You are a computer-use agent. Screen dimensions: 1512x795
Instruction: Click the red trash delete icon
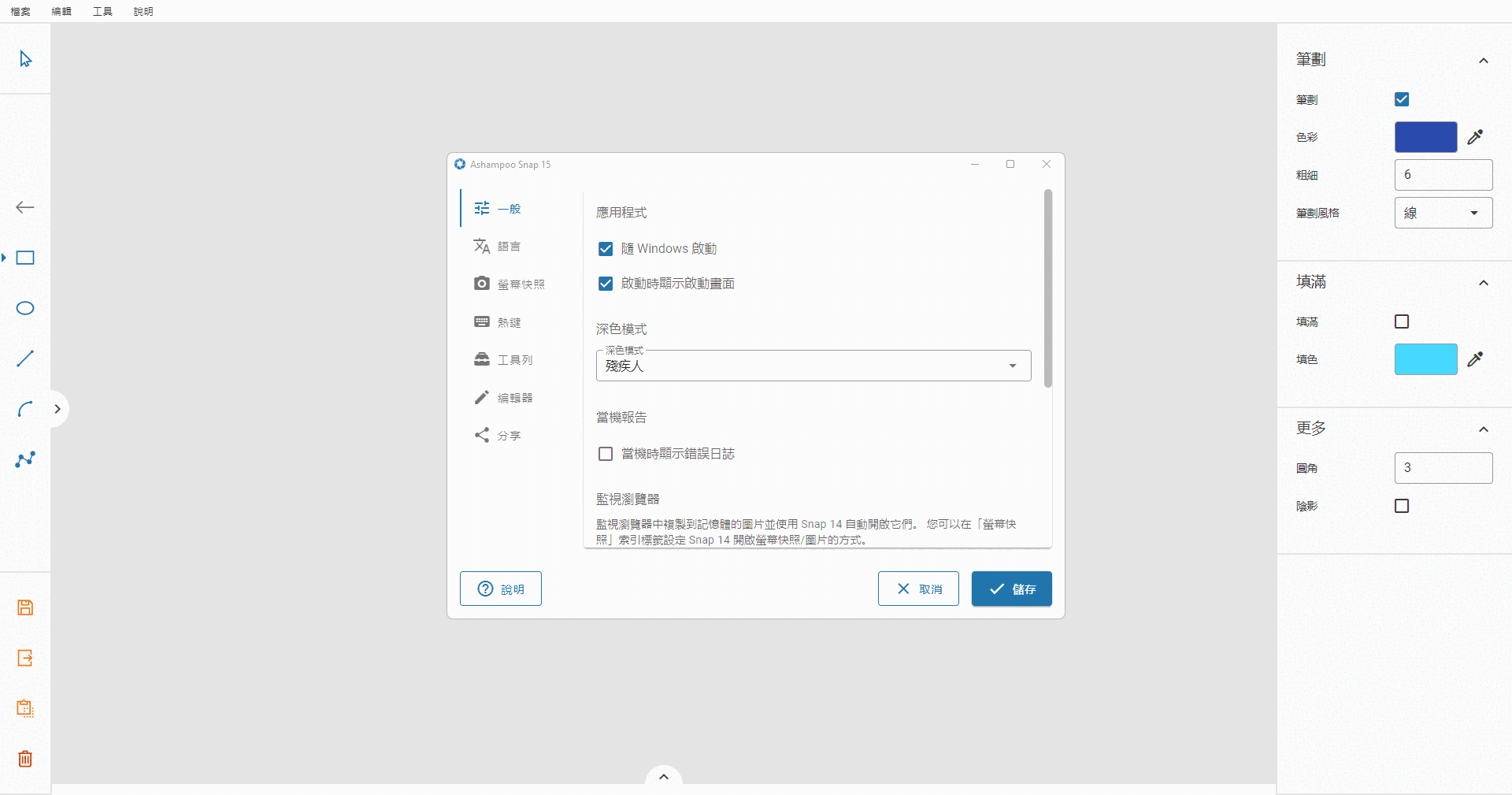(x=25, y=759)
